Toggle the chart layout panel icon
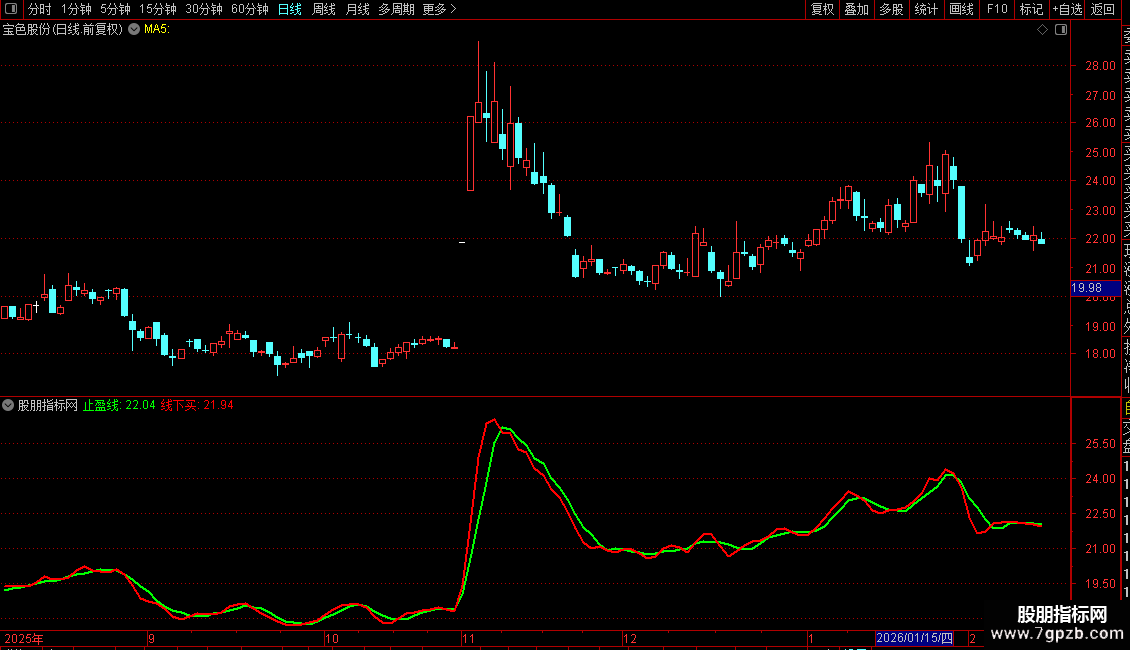This screenshot has height=650, width=1130. click(x=1061, y=30)
